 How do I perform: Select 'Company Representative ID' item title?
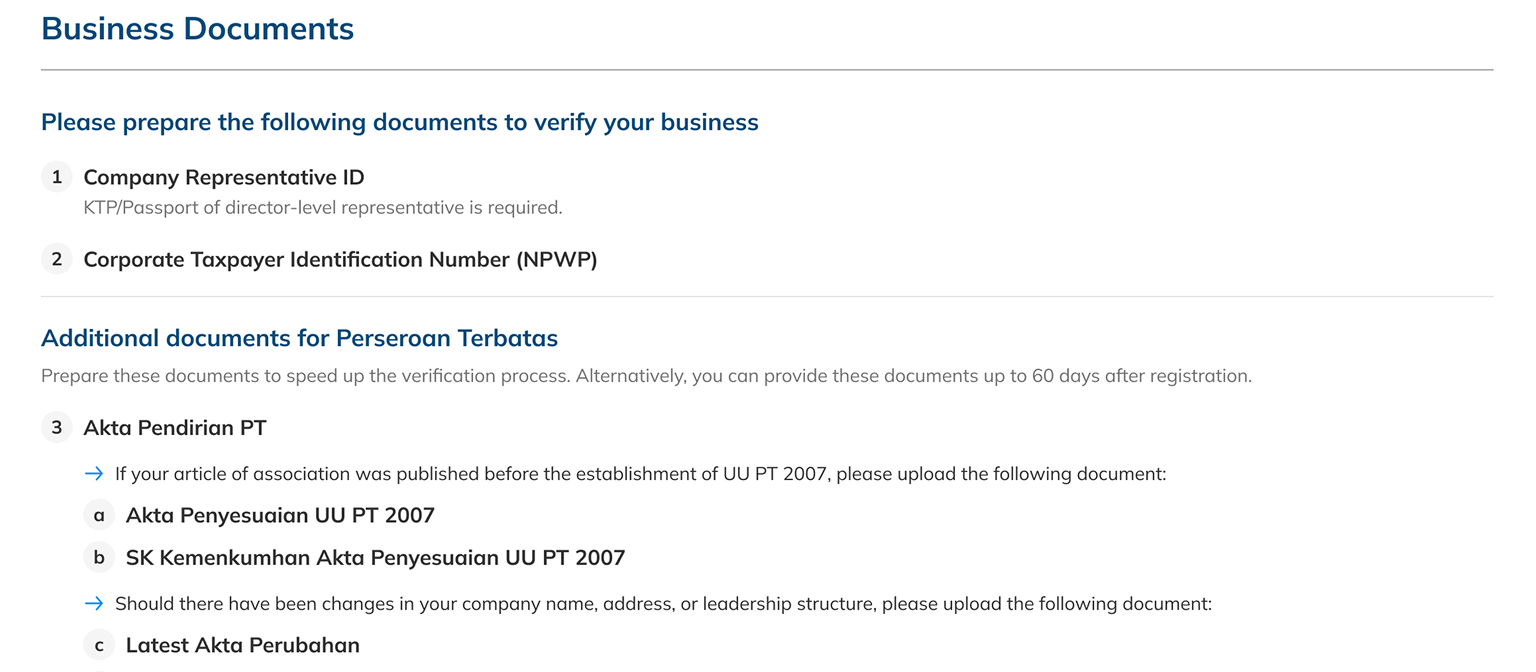tap(223, 177)
